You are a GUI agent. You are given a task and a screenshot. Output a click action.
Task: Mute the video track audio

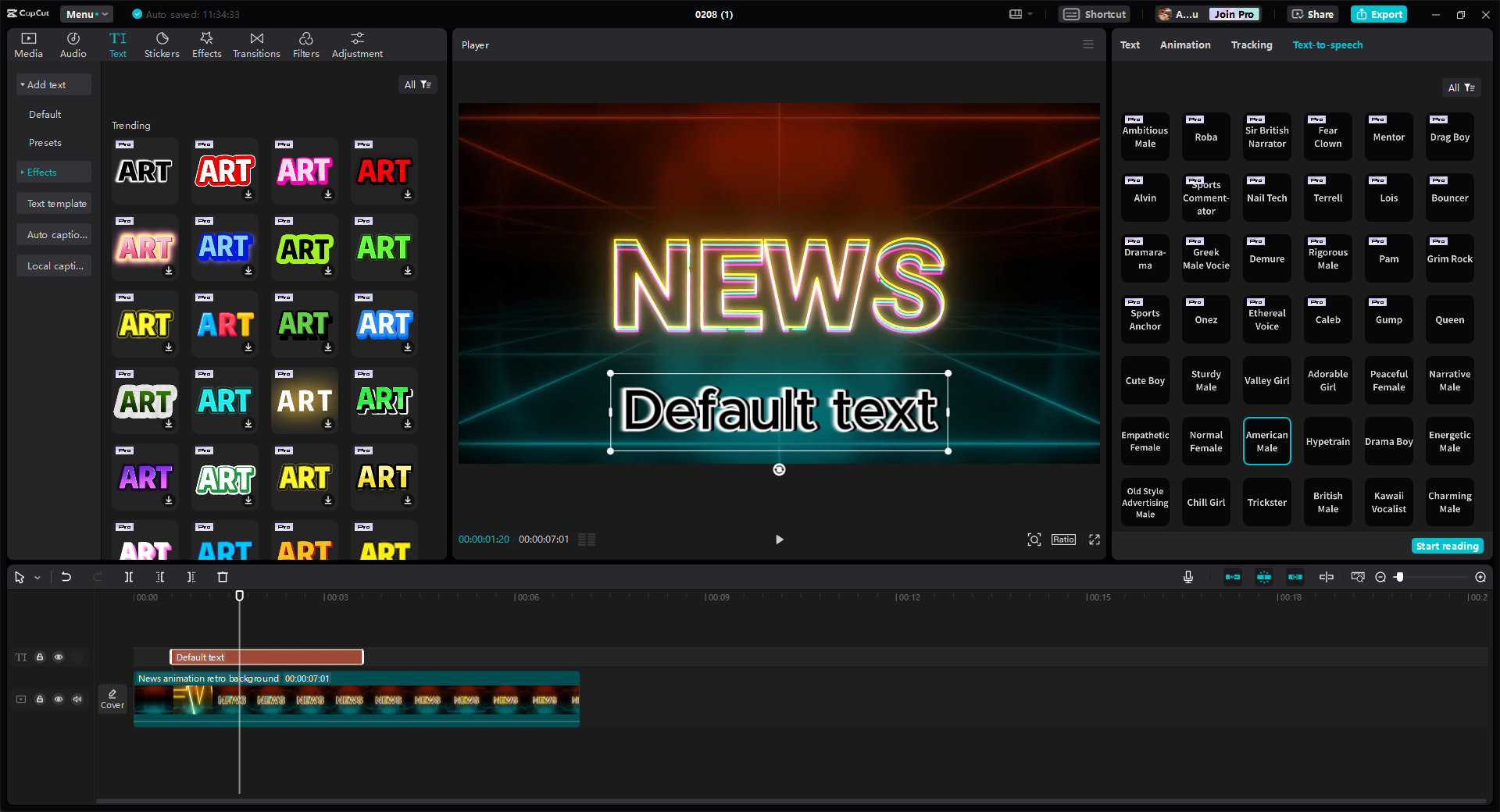tap(77, 699)
